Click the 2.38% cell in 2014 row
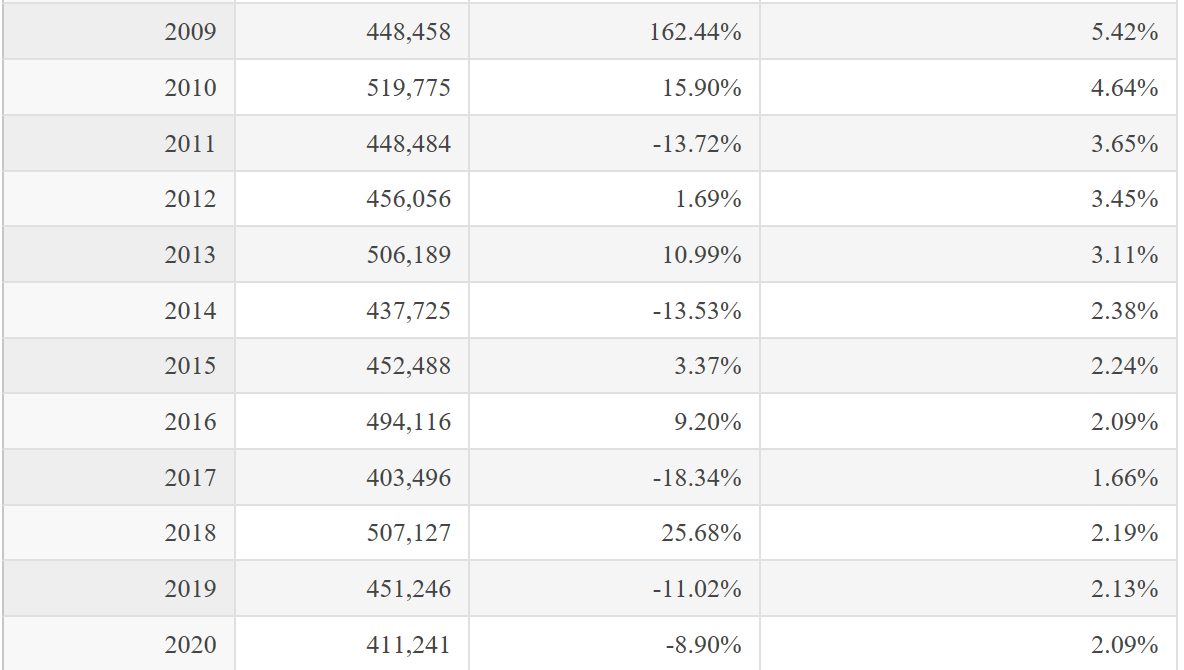 point(968,310)
